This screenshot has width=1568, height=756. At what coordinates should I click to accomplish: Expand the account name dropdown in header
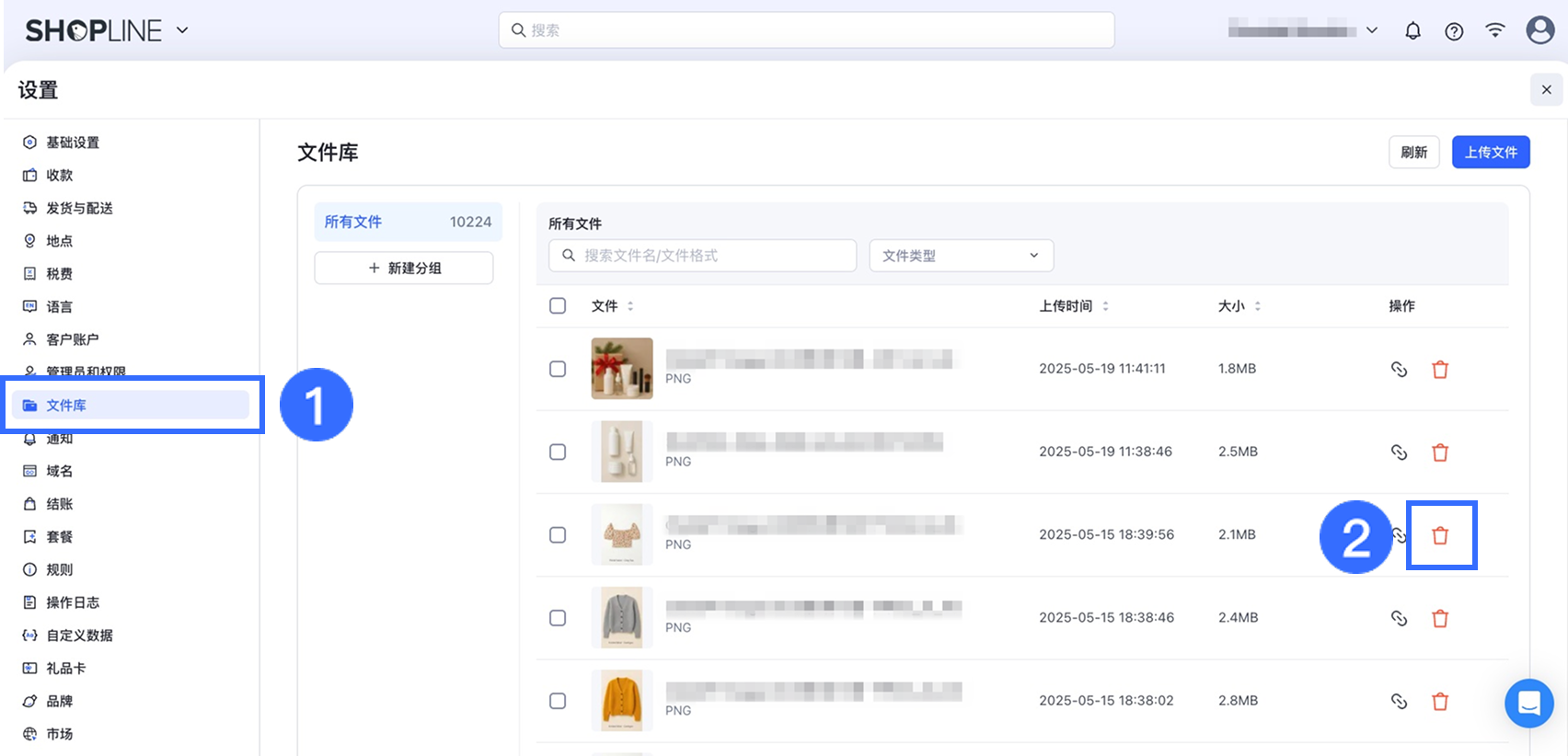[x=1372, y=30]
